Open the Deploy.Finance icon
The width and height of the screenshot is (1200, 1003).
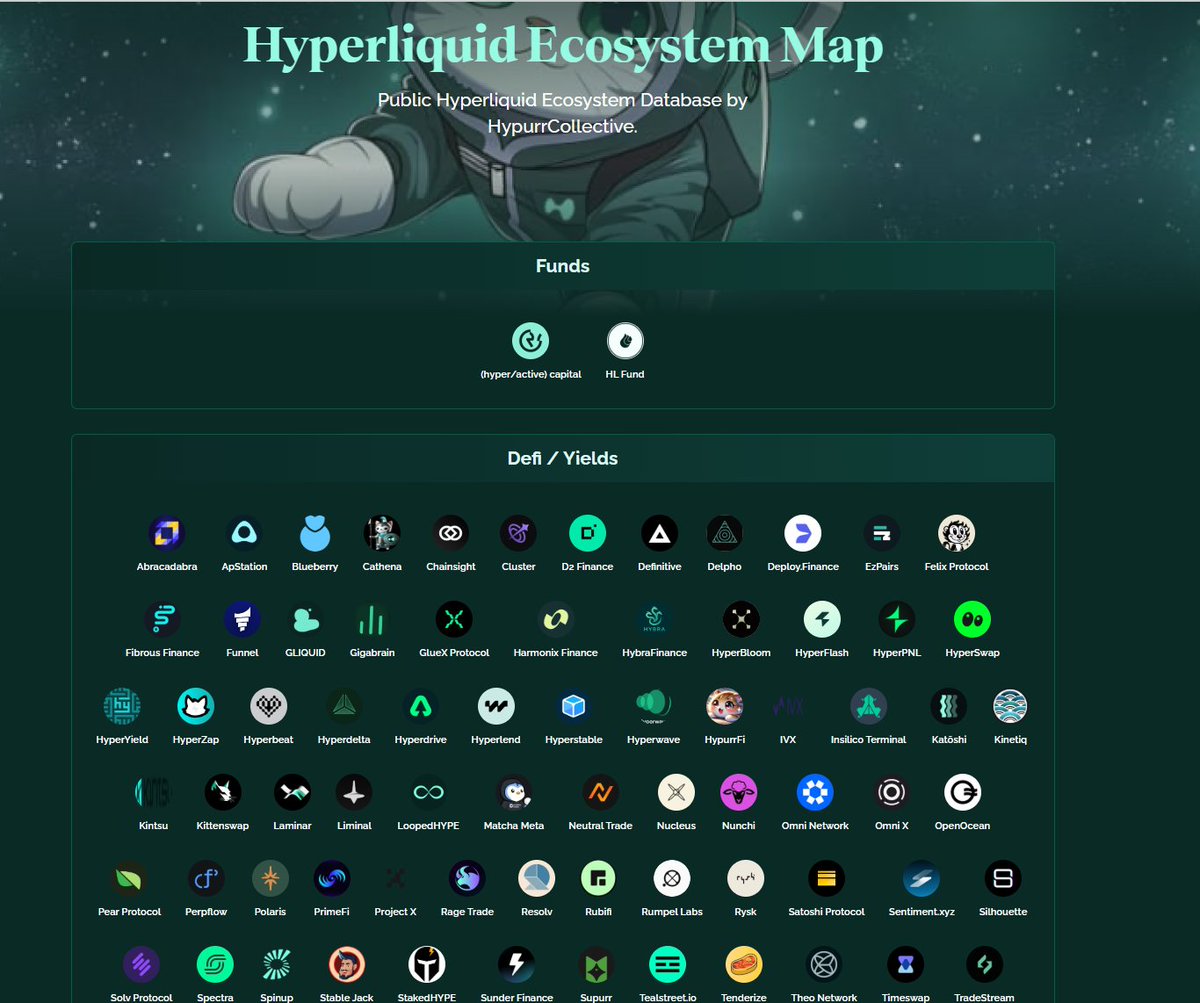pos(802,534)
